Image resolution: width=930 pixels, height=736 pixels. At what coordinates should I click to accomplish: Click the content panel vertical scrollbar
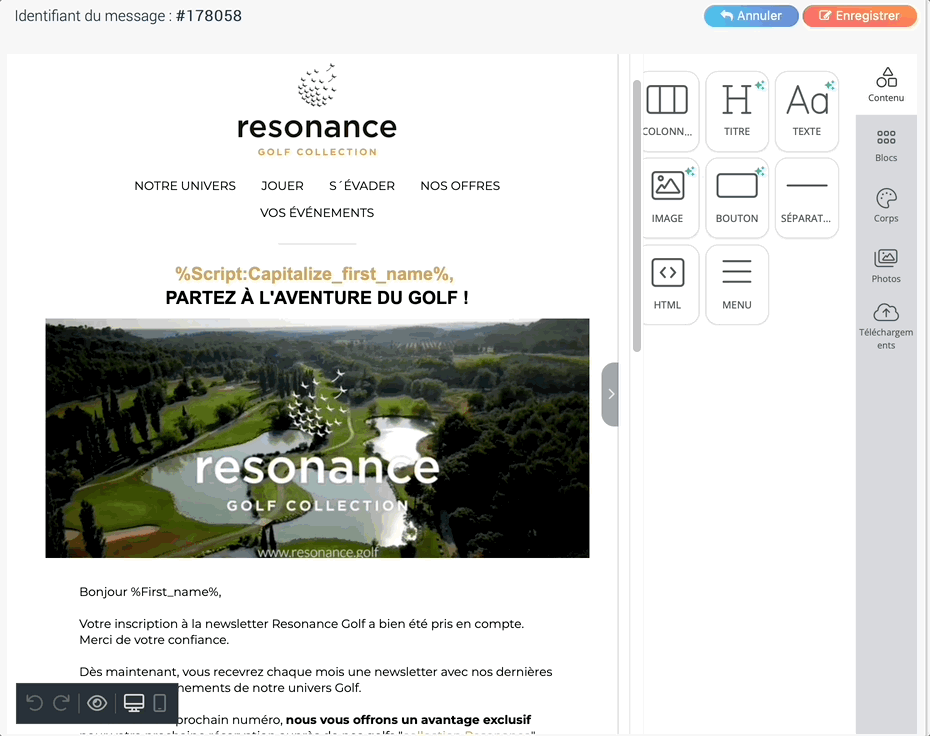[637, 216]
